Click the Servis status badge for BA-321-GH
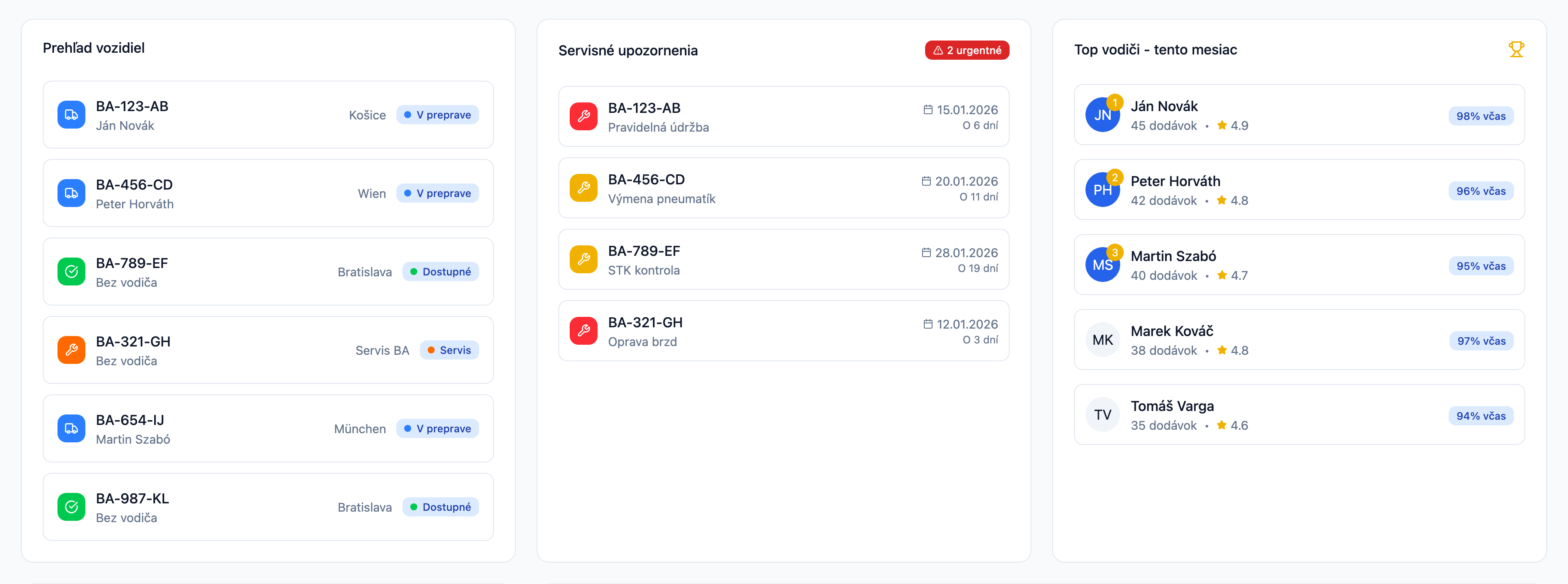Image resolution: width=1568 pixels, height=584 pixels. tap(449, 350)
